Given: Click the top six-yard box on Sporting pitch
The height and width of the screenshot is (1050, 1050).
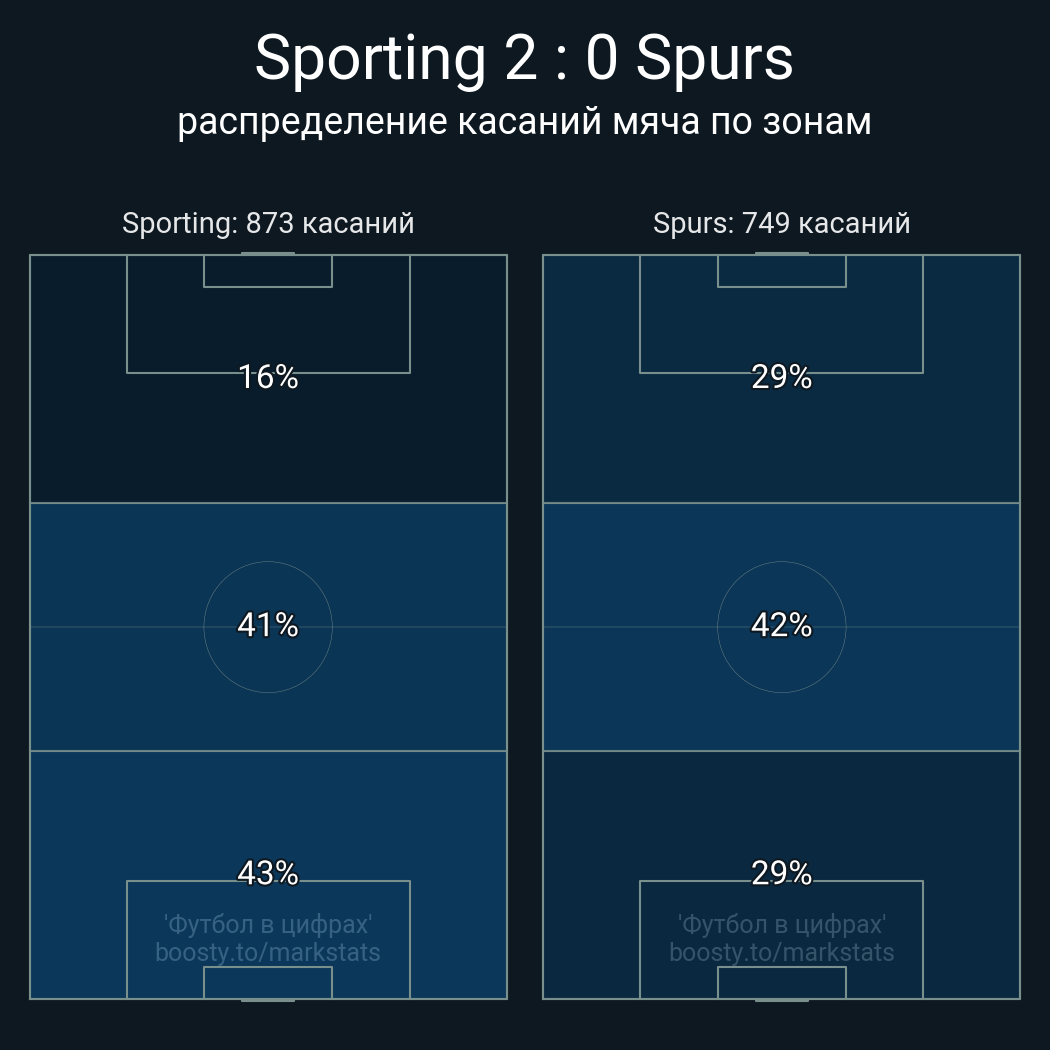Looking at the screenshot, I should pos(268,271).
